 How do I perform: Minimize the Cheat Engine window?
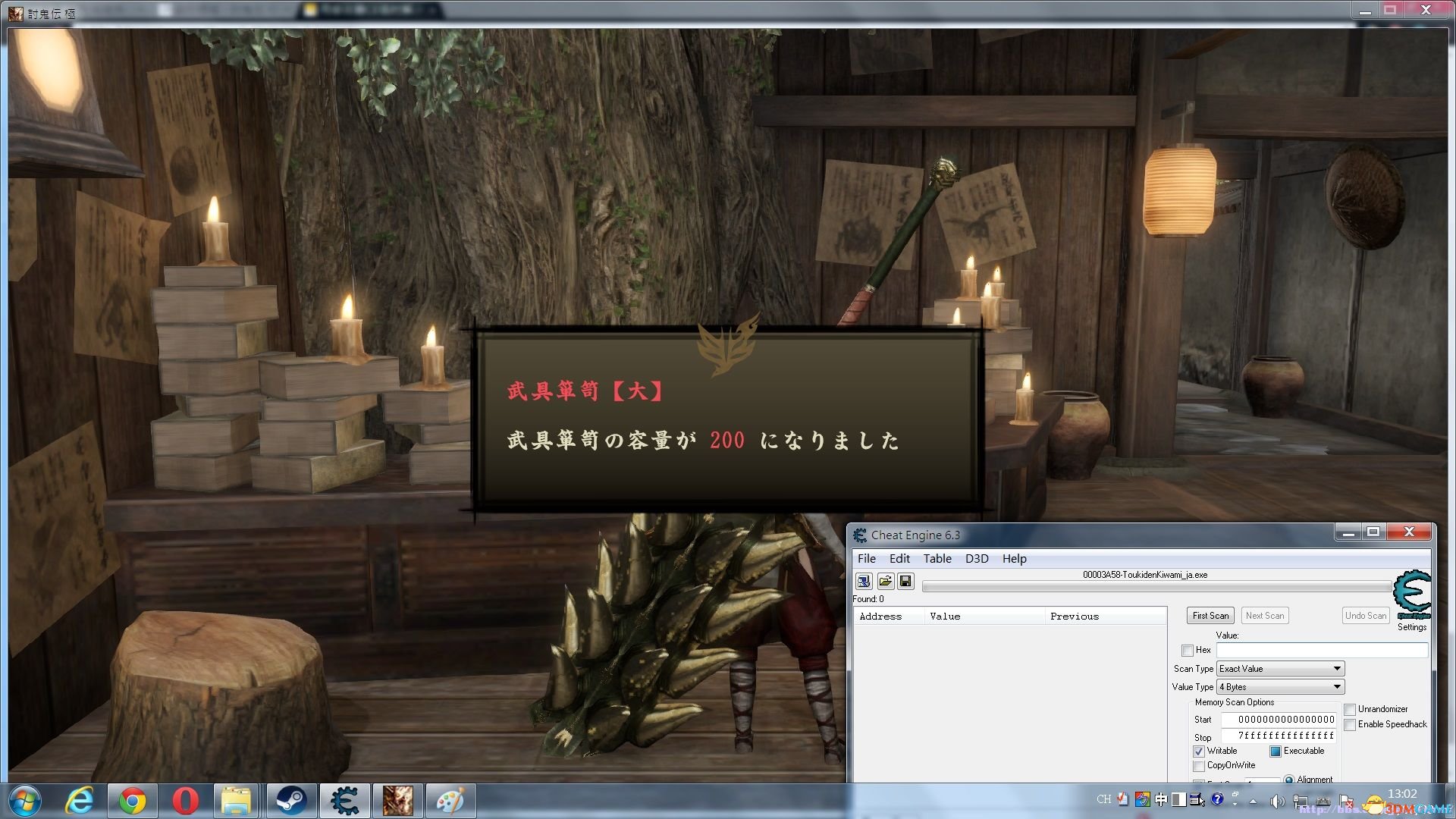click(1348, 532)
